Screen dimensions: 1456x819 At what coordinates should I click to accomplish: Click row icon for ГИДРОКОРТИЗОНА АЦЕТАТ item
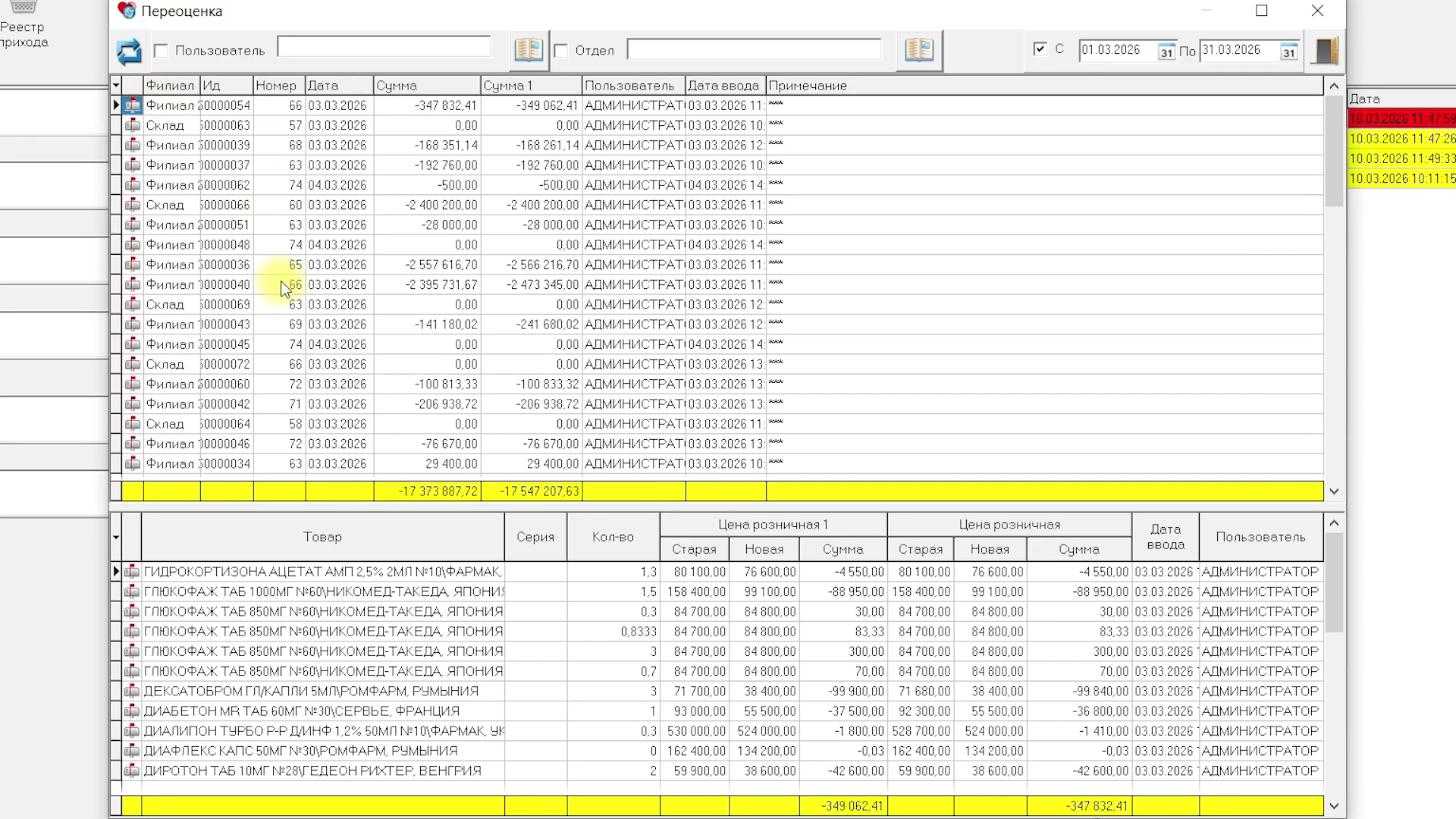click(132, 572)
